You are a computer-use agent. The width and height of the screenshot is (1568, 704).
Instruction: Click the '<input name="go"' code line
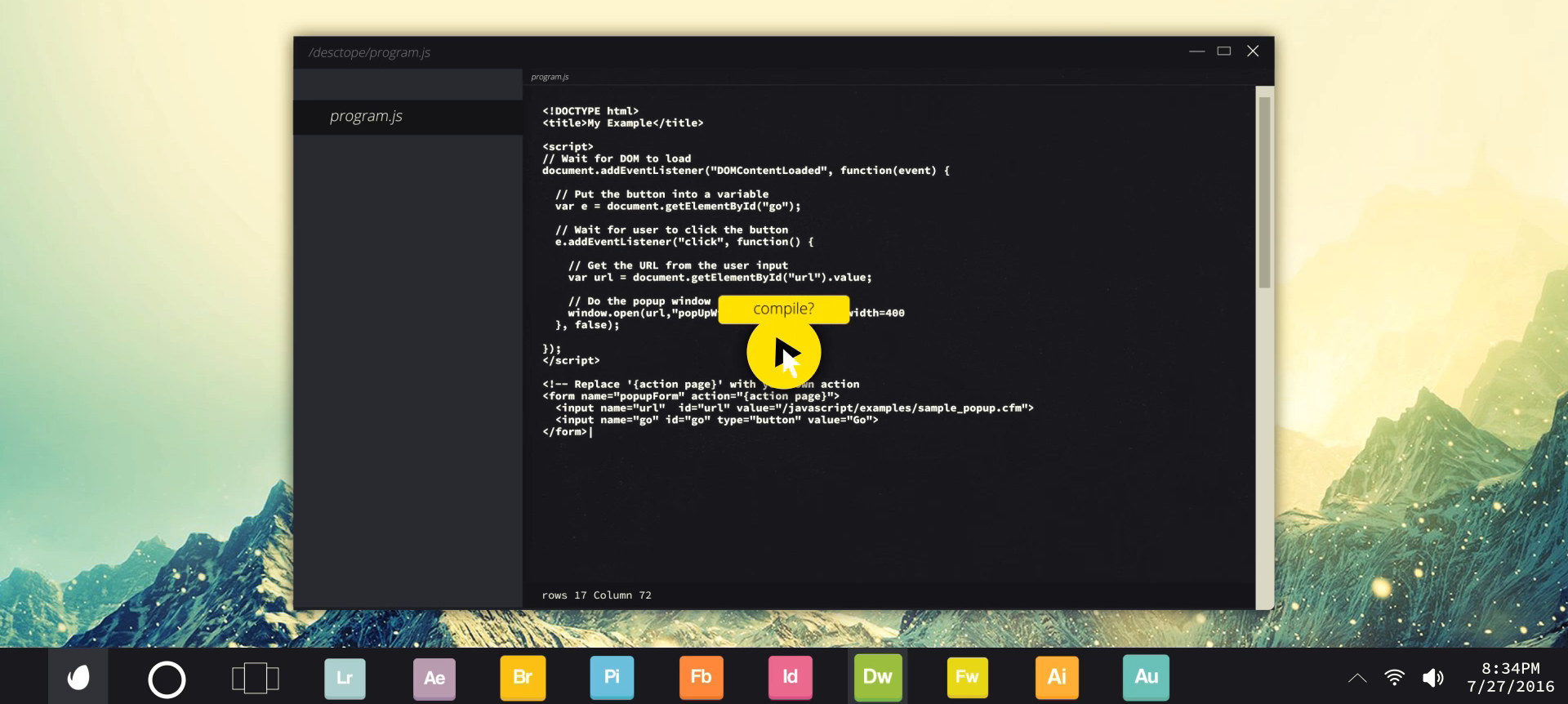(x=717, y=420)
